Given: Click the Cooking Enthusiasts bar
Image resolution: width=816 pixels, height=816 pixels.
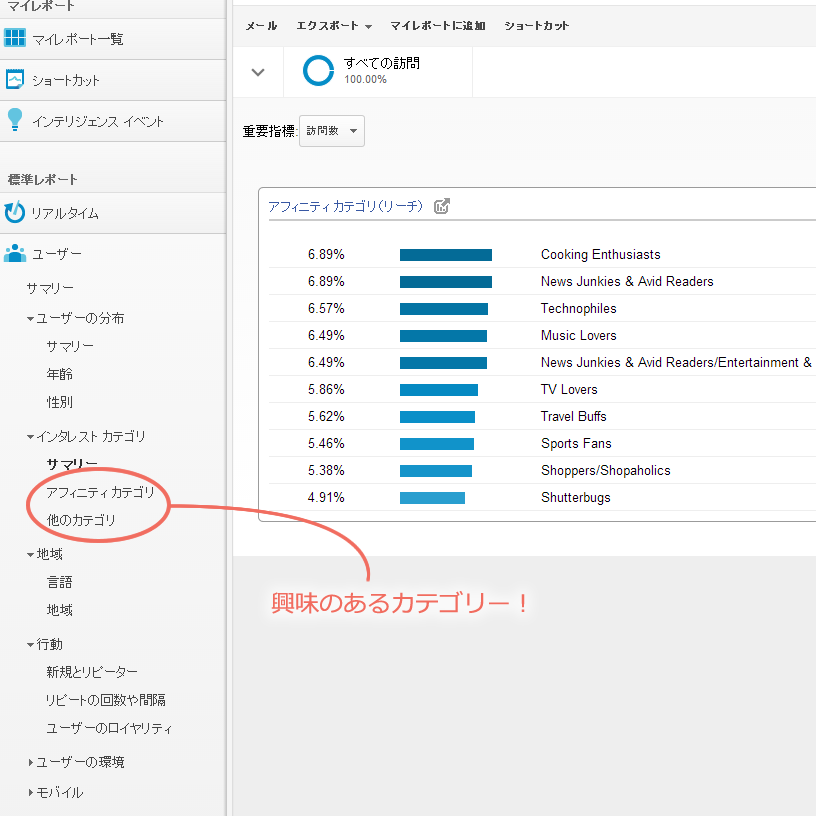Looking at the screenshot, I should tap(446, 255).
